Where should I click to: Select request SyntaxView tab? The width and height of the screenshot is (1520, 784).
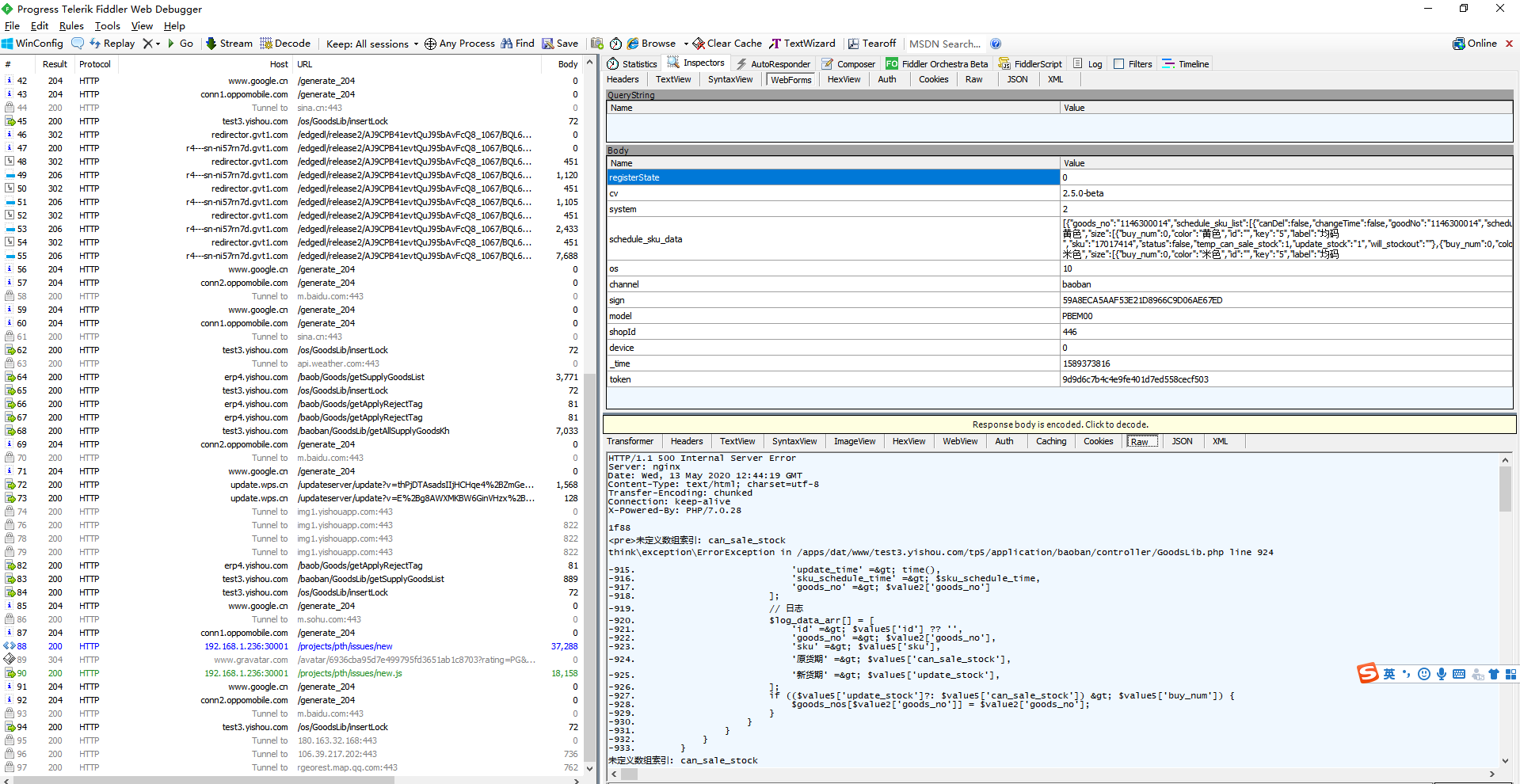click(730, 79)
